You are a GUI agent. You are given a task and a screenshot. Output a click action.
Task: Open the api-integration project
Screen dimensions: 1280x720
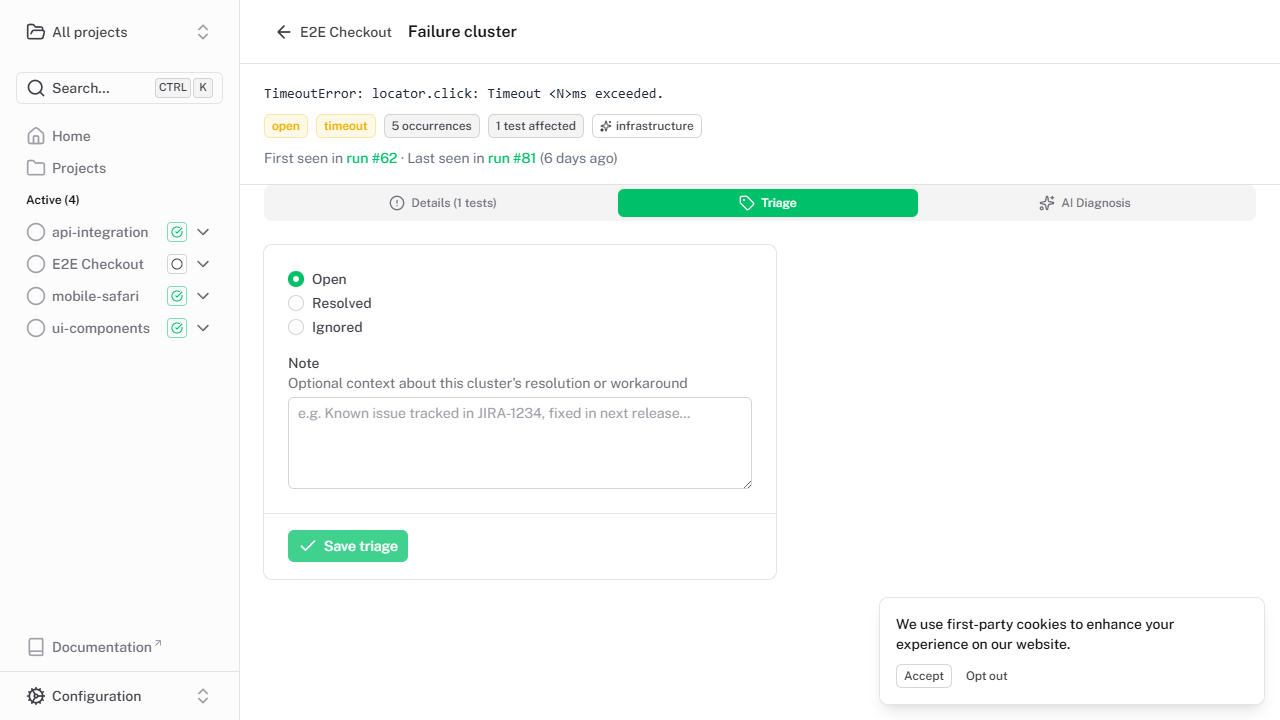point(100,232)
